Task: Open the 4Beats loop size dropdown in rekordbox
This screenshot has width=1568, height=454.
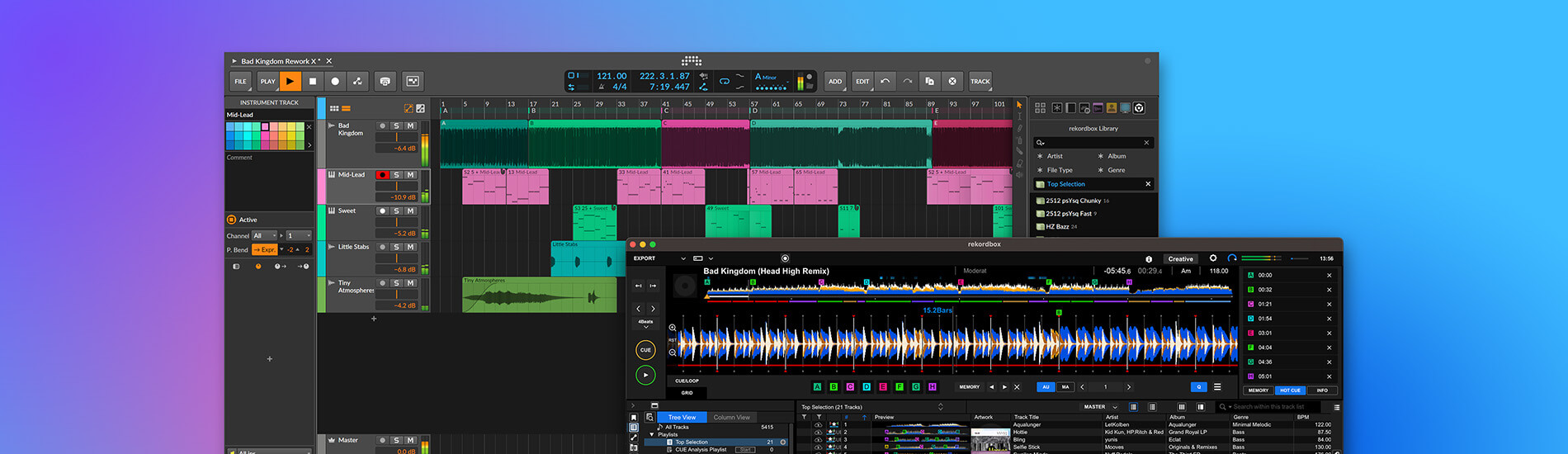Action: pyautogui.click(x=645, y=324)
